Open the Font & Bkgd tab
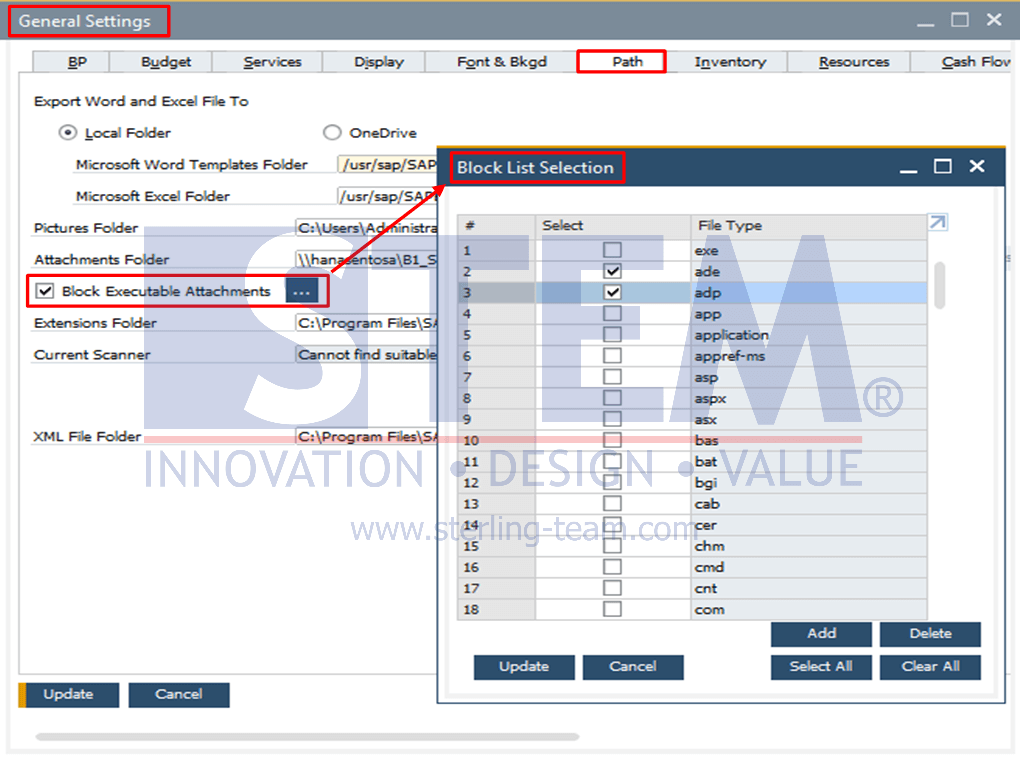Image resolution: width=1020 pixels, height=757 pixels. (502, 62)
